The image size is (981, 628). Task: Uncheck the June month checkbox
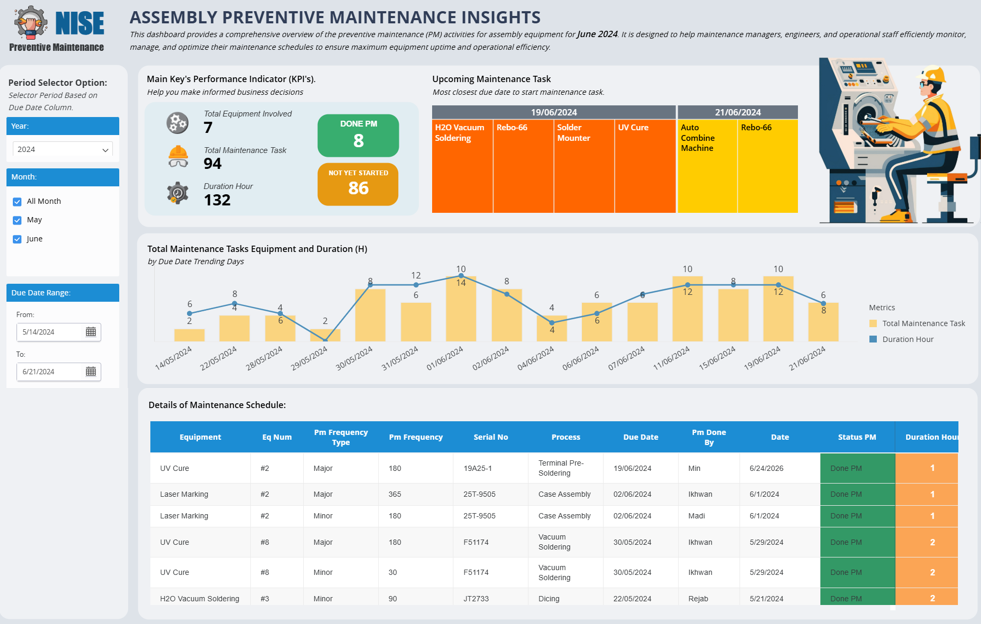point(17,239)
